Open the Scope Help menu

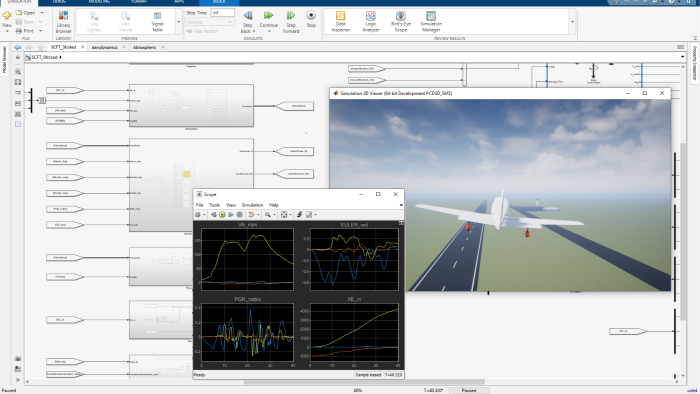click(274, 205)
